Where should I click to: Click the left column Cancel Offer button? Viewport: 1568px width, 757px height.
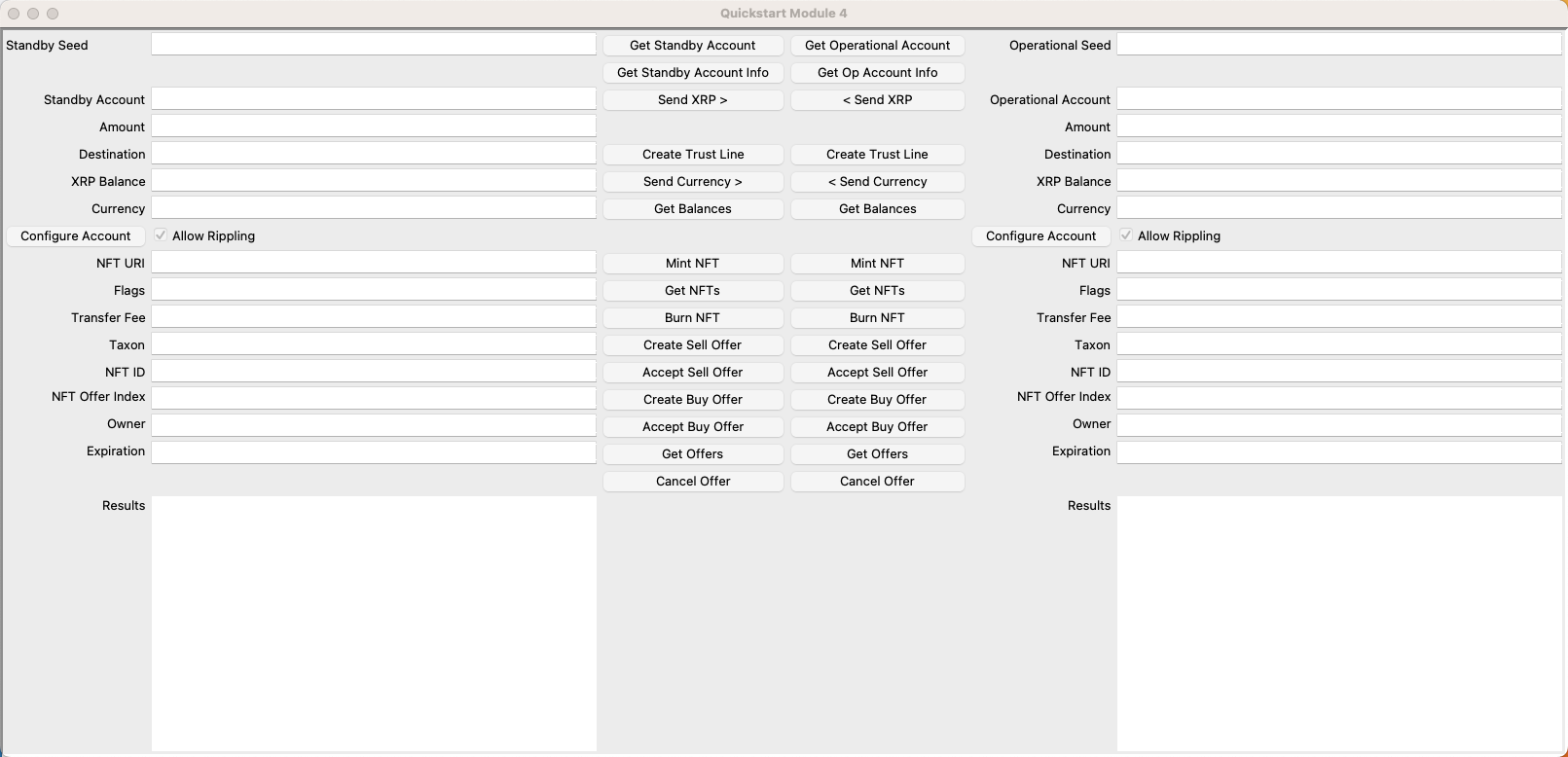coord(692,482)
